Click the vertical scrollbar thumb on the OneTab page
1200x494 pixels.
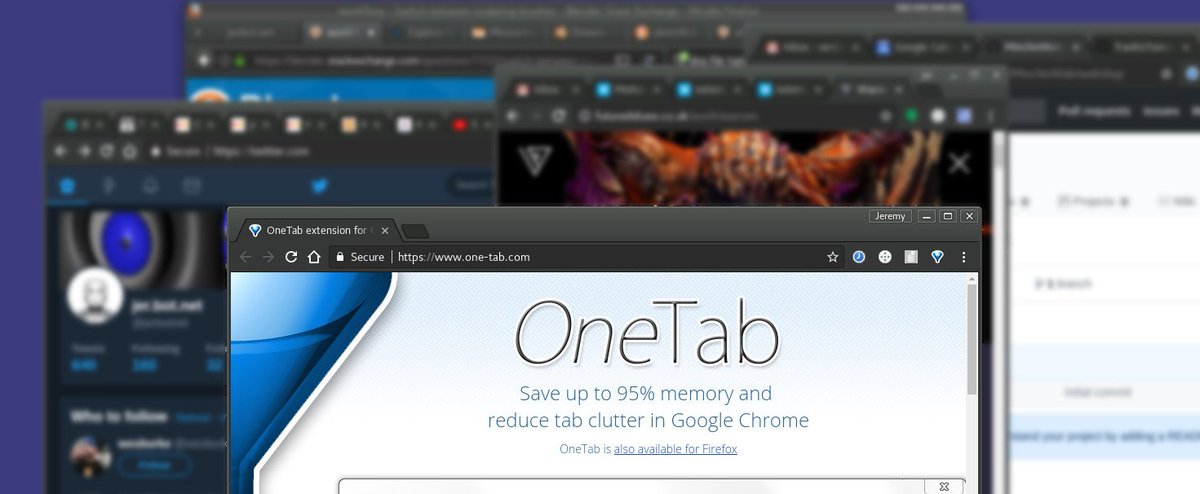point(972,340)
